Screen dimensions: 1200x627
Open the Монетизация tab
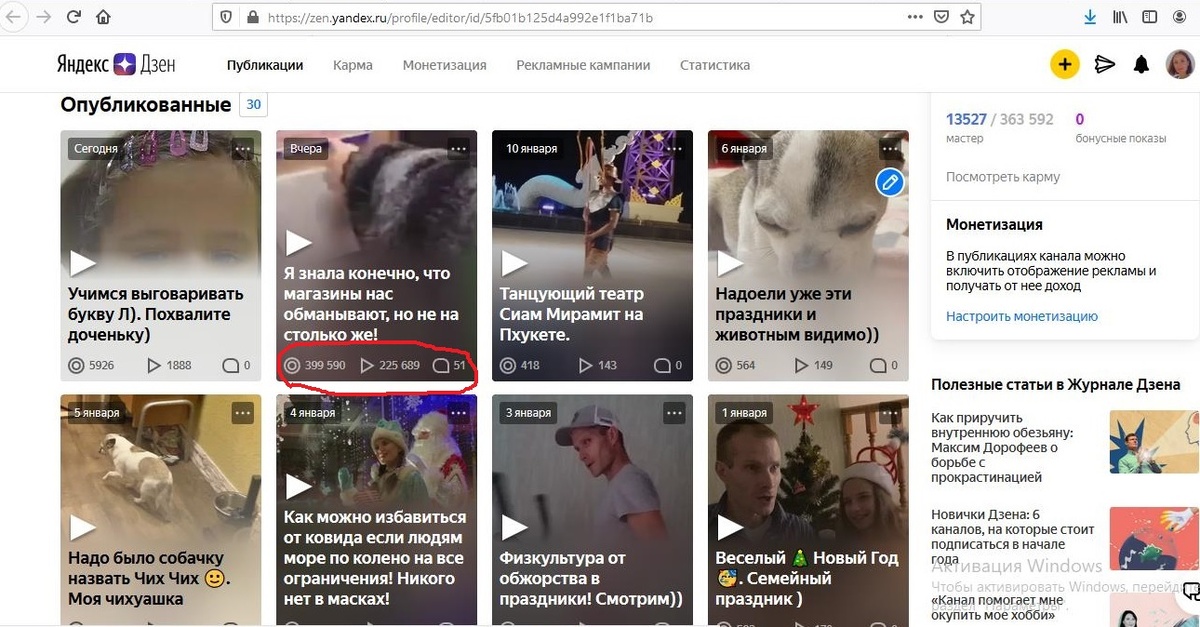[445, 65]
